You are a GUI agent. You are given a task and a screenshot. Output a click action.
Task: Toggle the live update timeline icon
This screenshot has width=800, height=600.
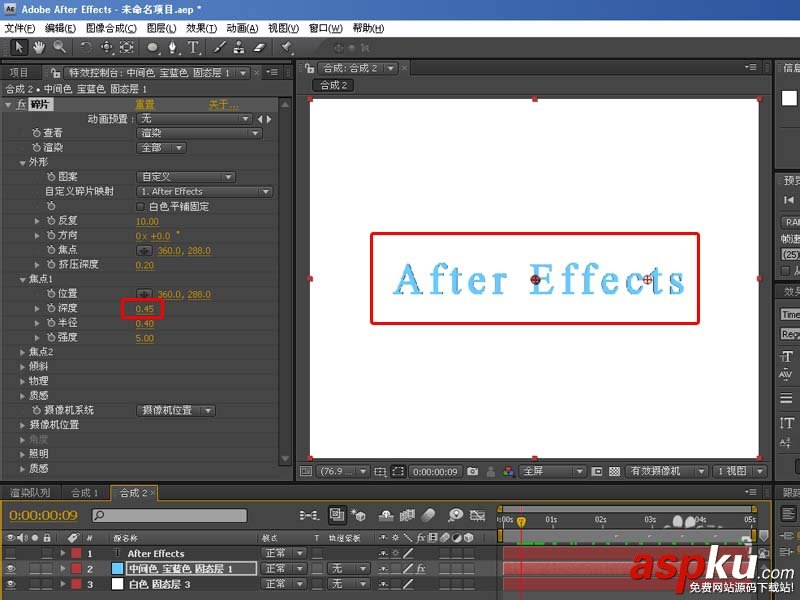(x=336, y=515)
